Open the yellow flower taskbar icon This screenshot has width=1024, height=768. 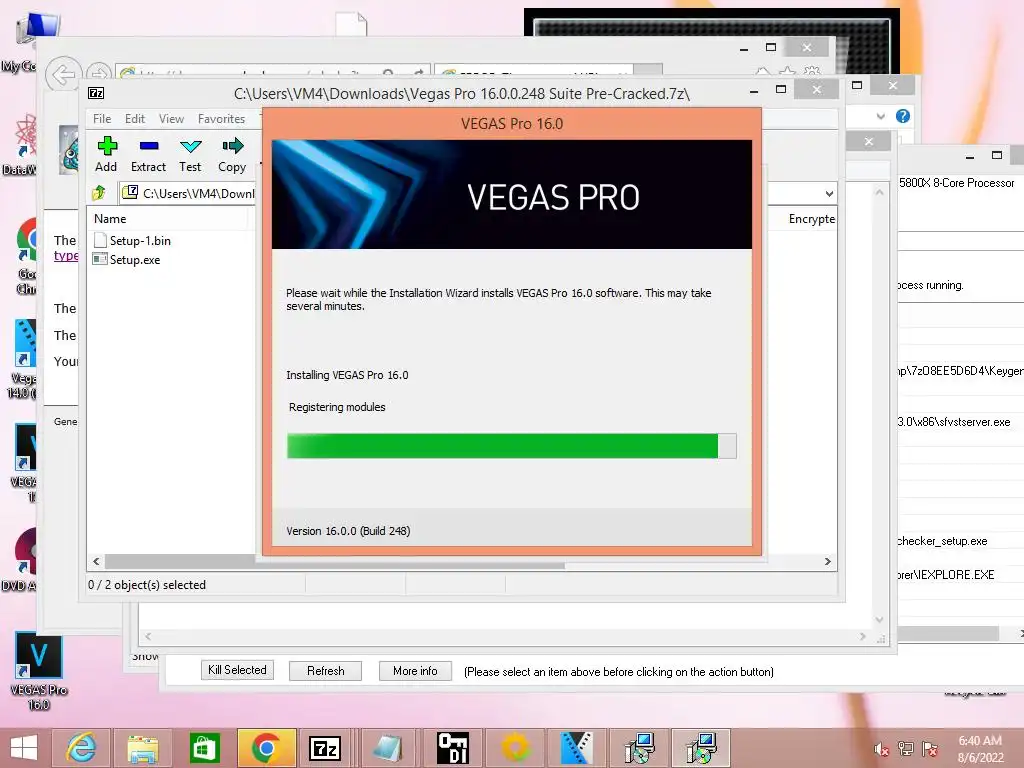click(515, 748)
